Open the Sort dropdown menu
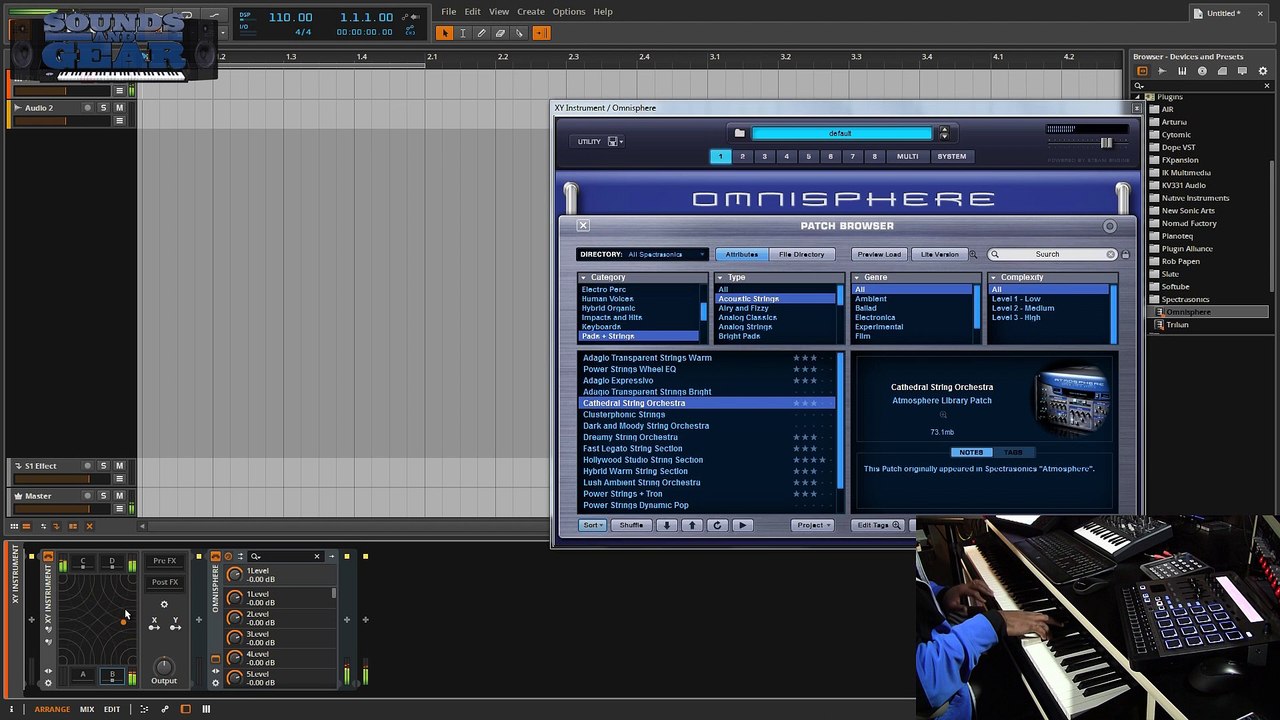This screenshot has width=1280, height=720. point(593,525)
